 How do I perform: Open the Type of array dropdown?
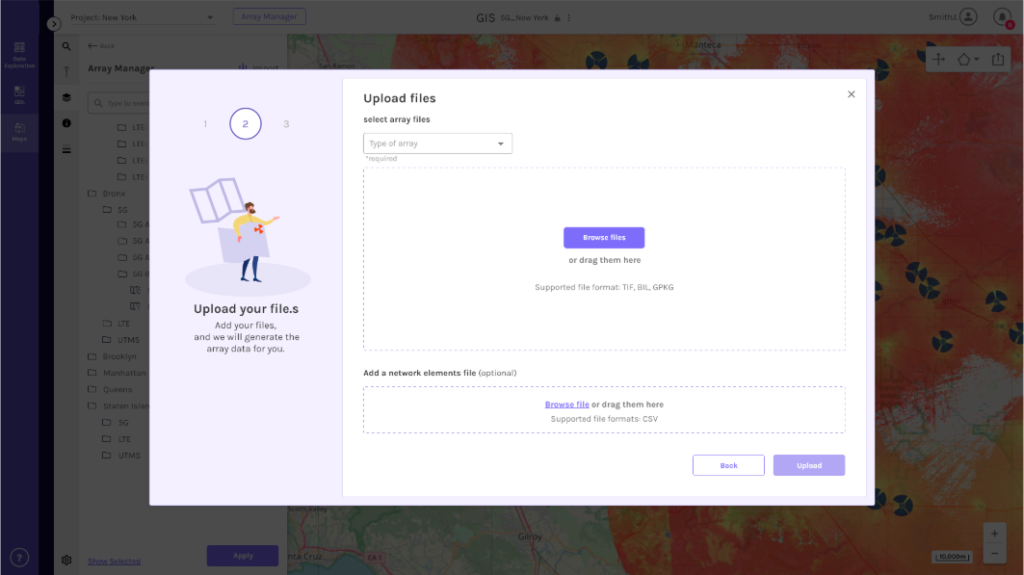click(x=438, y=144)
